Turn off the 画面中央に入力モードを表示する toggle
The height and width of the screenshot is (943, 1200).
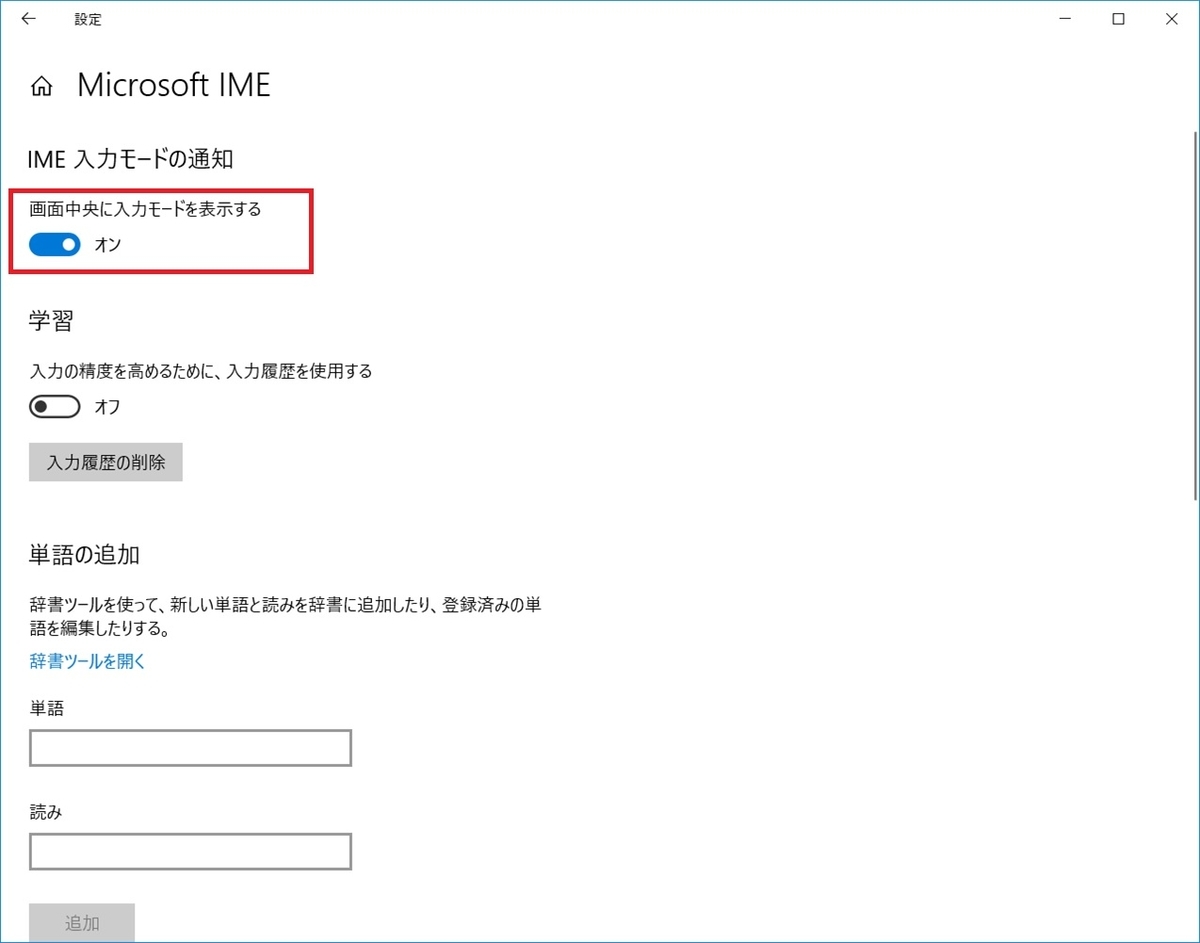tap(54, 244)
